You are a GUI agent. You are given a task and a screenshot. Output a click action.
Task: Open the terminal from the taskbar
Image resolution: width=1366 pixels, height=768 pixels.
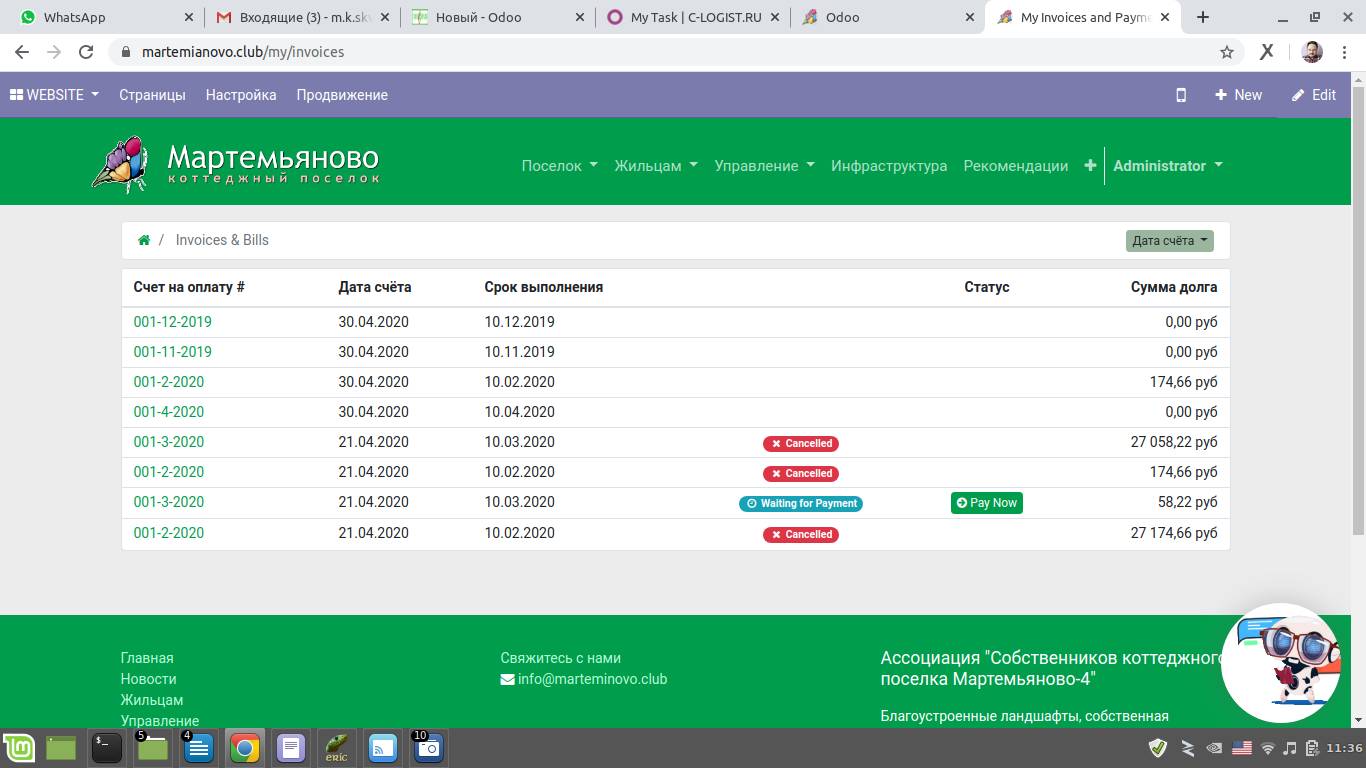click(107, 748)
